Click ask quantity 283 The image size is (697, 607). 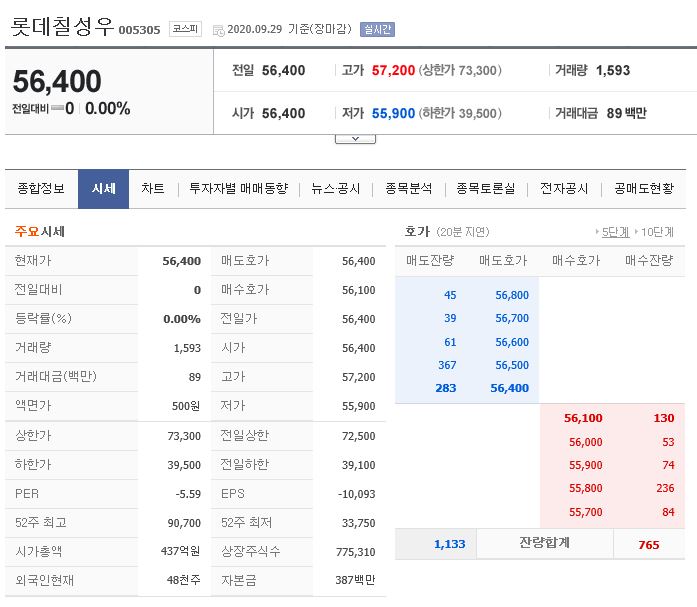(x=446, y=388)
